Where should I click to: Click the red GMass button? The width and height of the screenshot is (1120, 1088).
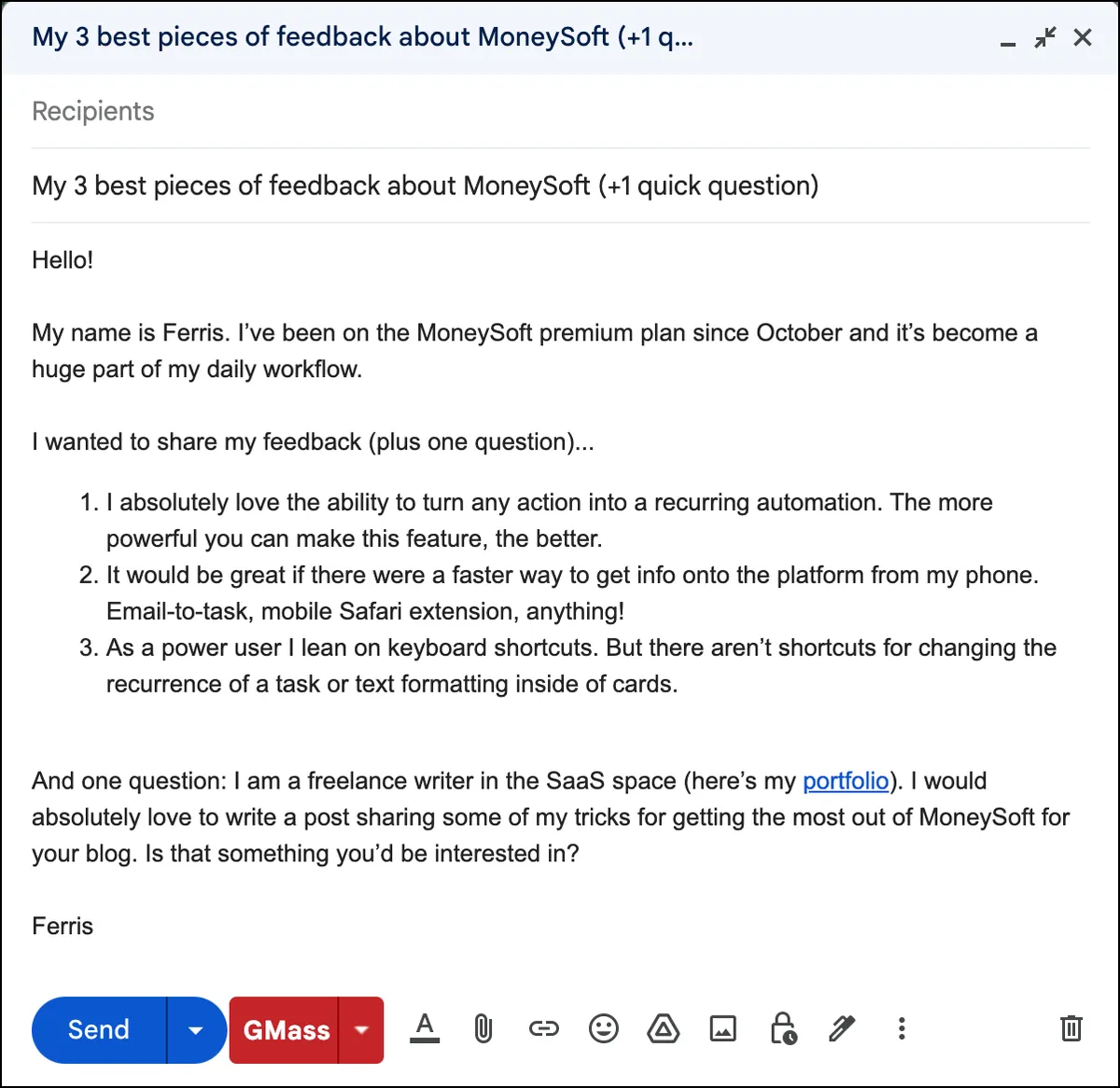tap(285, 1030)
